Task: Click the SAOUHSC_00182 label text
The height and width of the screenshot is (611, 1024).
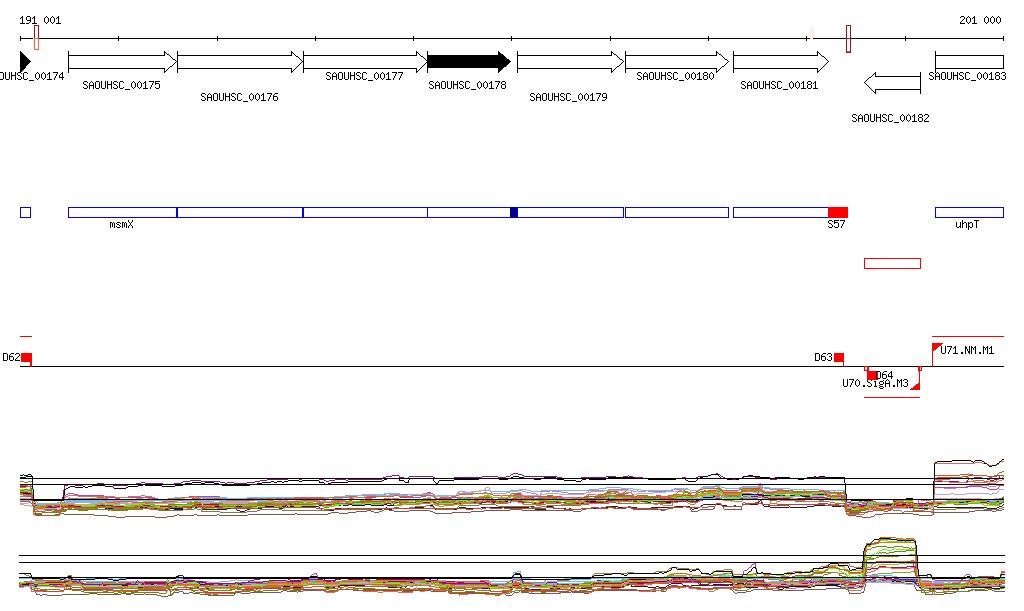Action: tap(890, 118)
